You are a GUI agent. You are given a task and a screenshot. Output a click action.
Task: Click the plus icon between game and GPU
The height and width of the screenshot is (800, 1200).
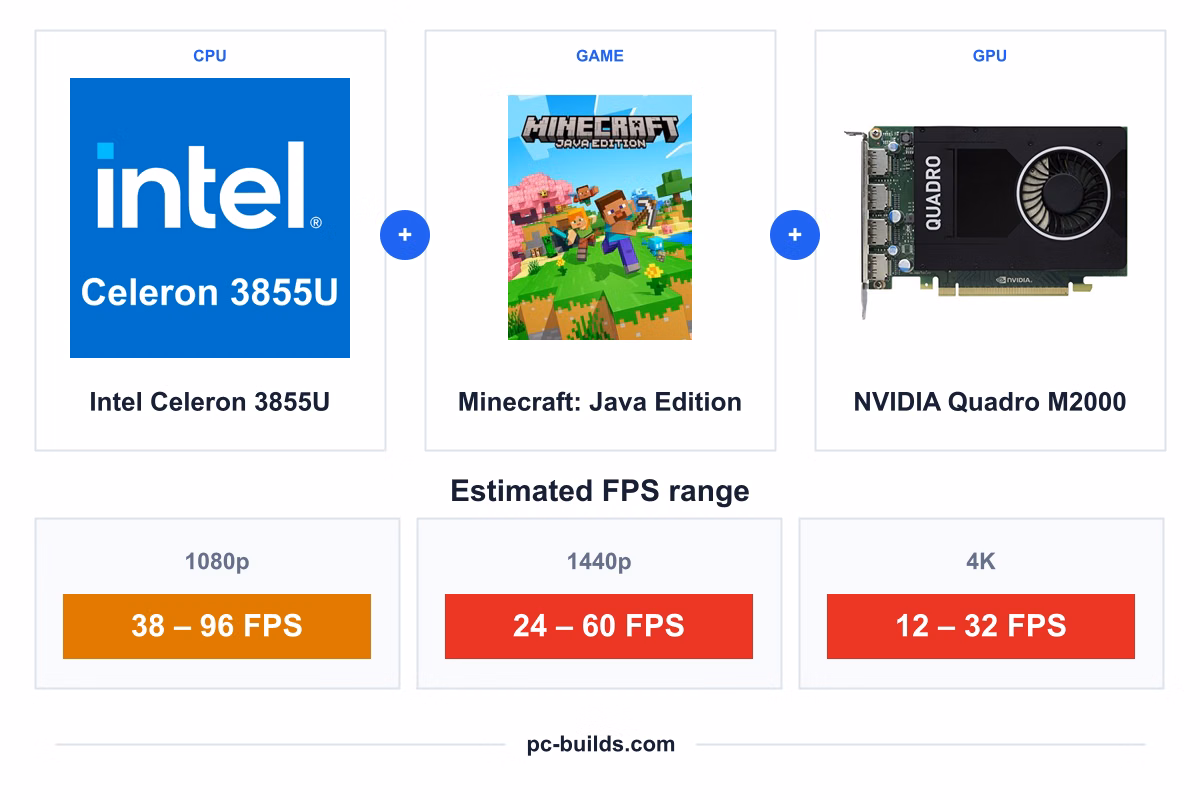[795, 236]
